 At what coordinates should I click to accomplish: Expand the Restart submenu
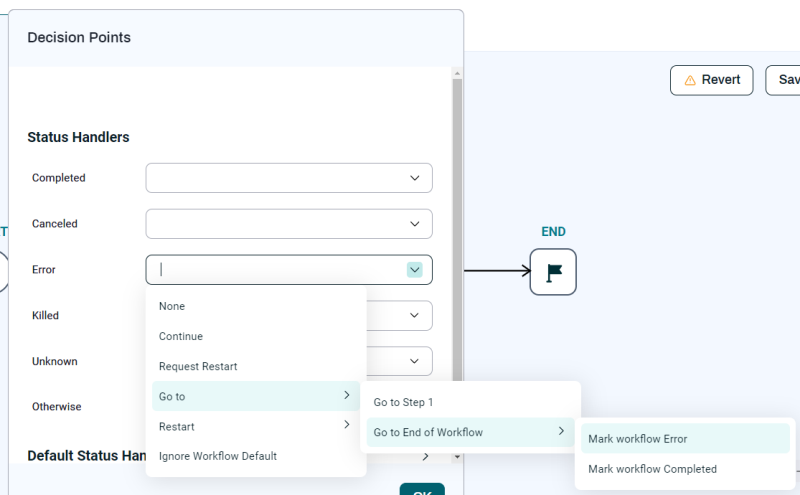346,426
